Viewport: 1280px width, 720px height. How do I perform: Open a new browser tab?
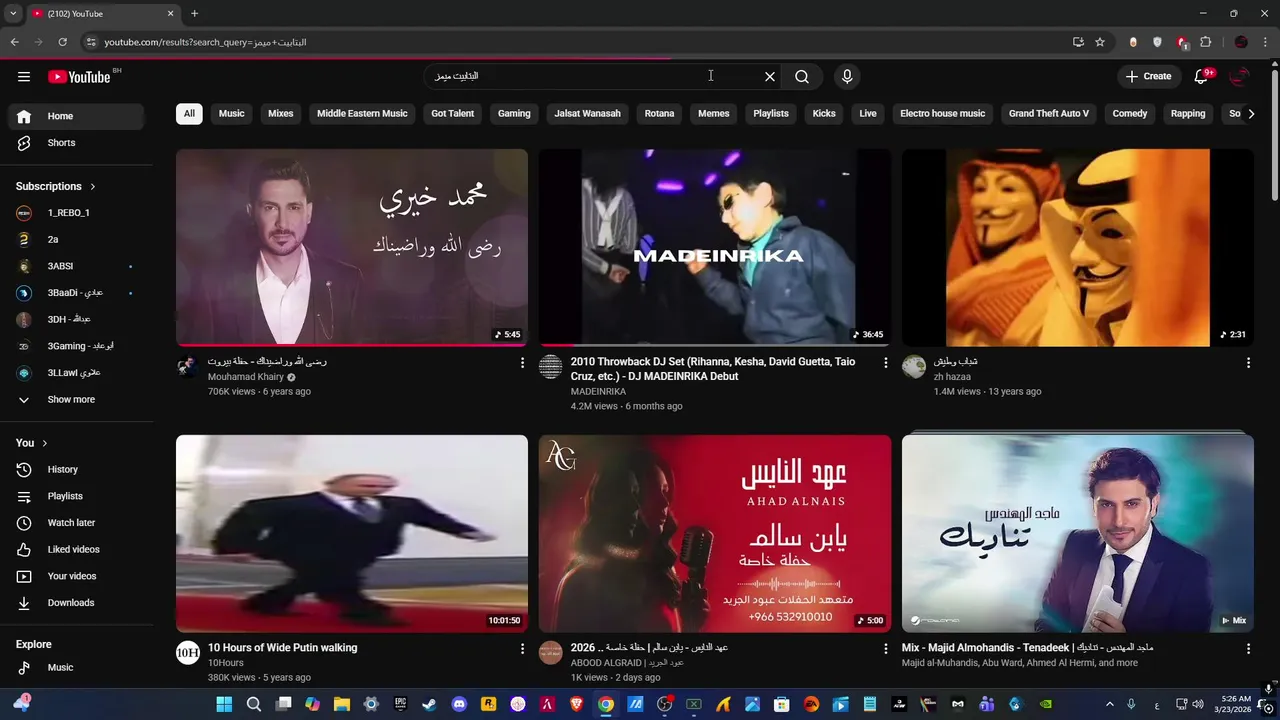point(194,14)
